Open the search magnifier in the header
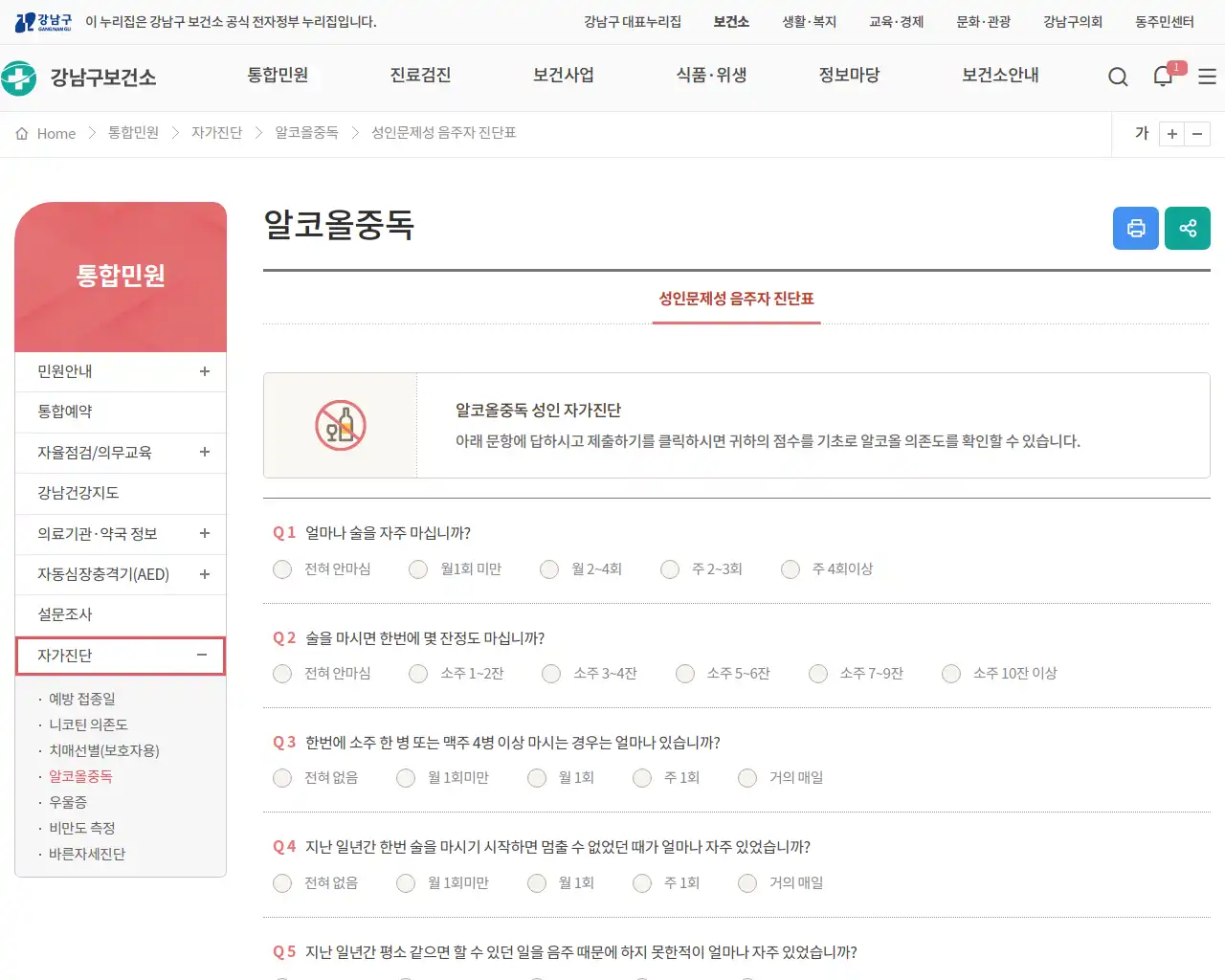The height and width of the screenshot is (980, 1225). coord(1117,76)
